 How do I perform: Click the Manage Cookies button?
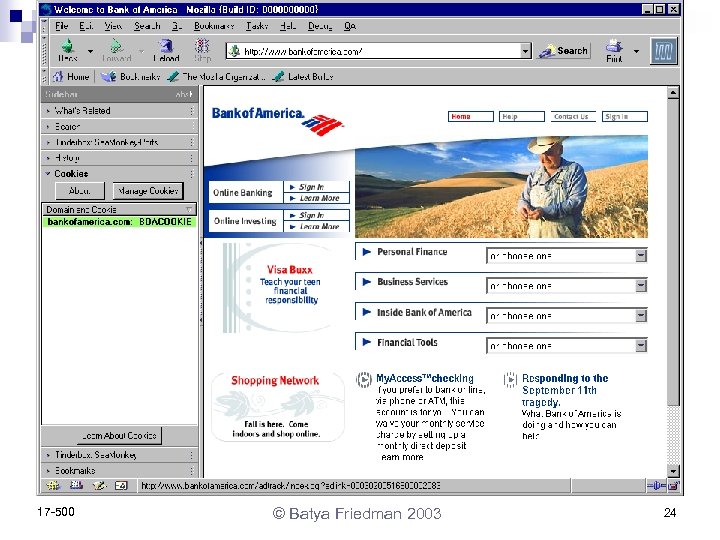pos(148,191)
